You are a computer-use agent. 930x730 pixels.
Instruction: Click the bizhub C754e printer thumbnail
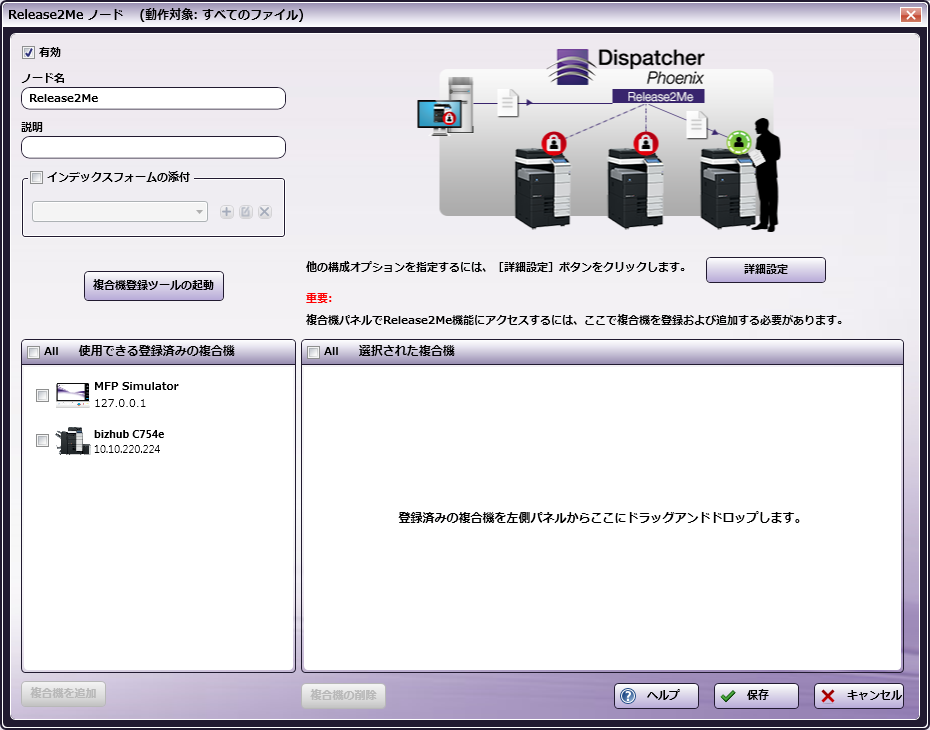coord(72,441)
